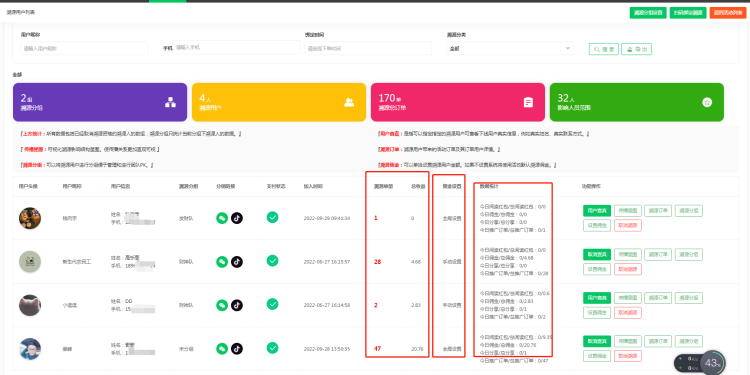Open cat avatar of user joined 2022-06-27 16:14:58
The image size is (750, 375).
click(30, 305)
